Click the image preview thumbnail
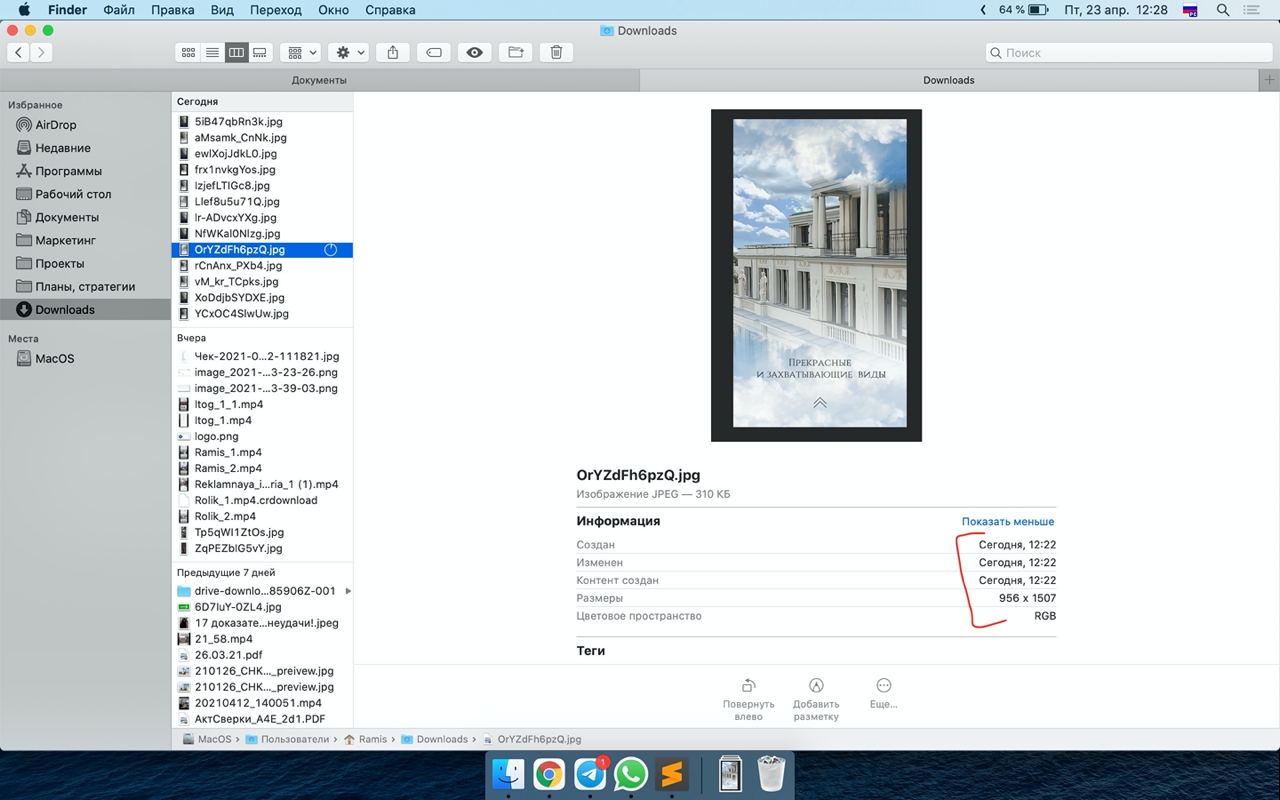Image resolution: width=1280 pixels, height=800 pixels. (x=816, y=275)
